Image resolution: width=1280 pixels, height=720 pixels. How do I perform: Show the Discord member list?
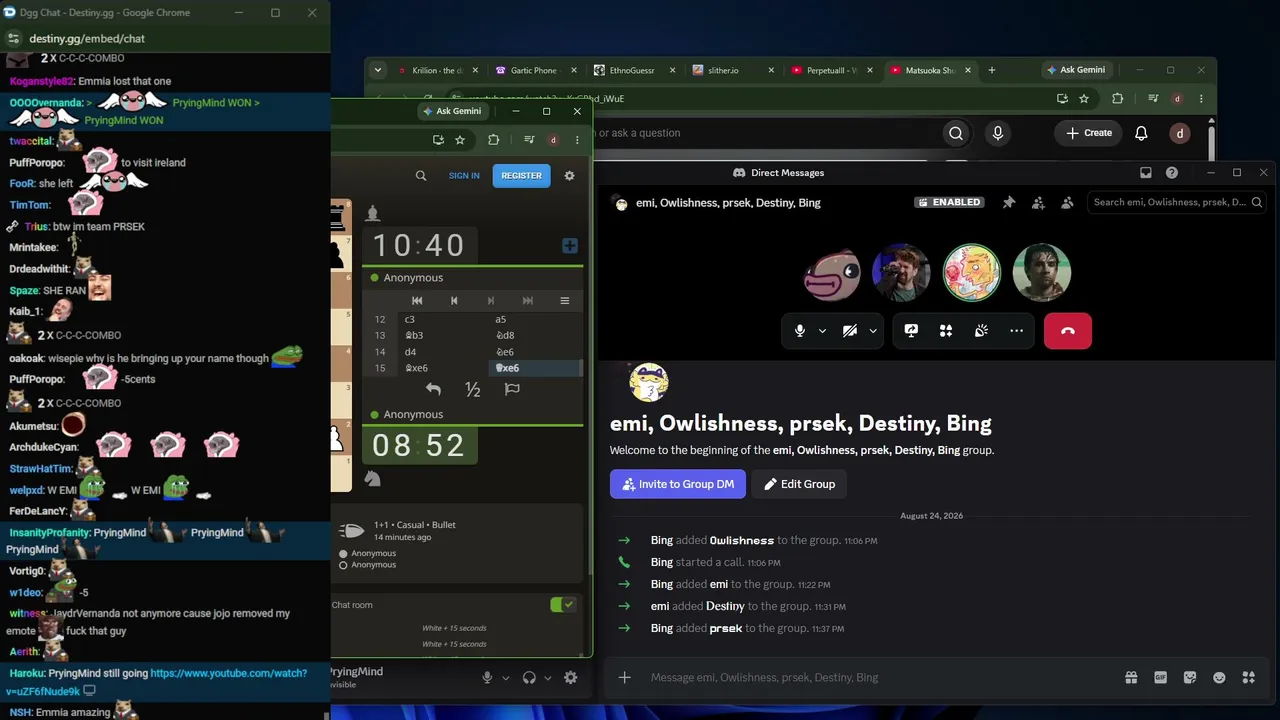pyautogui.click(x=1067, y=202)
